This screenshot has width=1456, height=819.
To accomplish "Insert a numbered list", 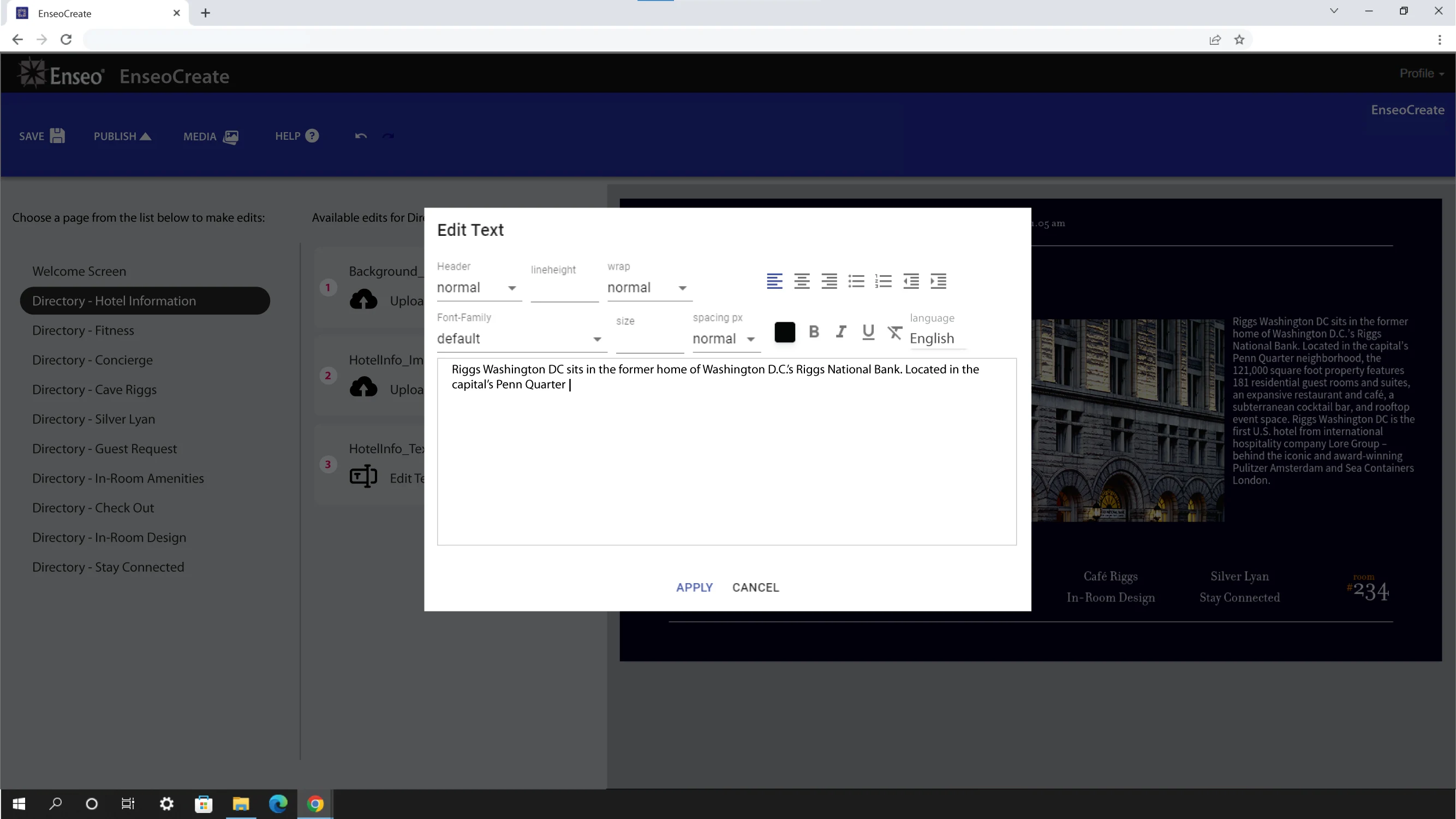I will click(883, 281).
